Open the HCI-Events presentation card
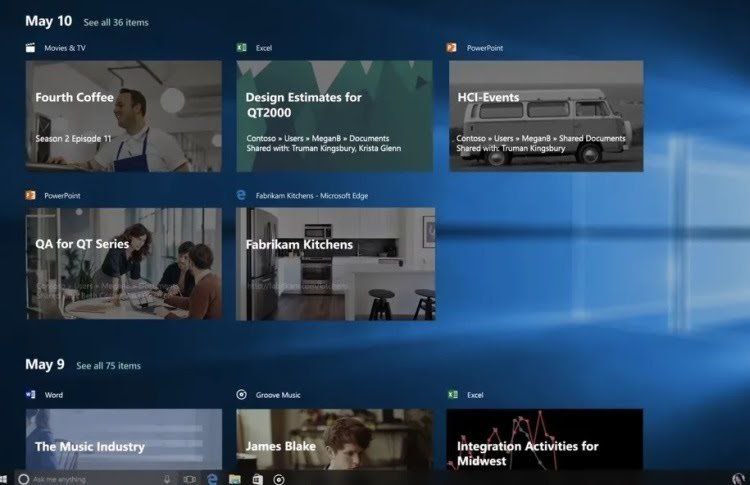 546,116
